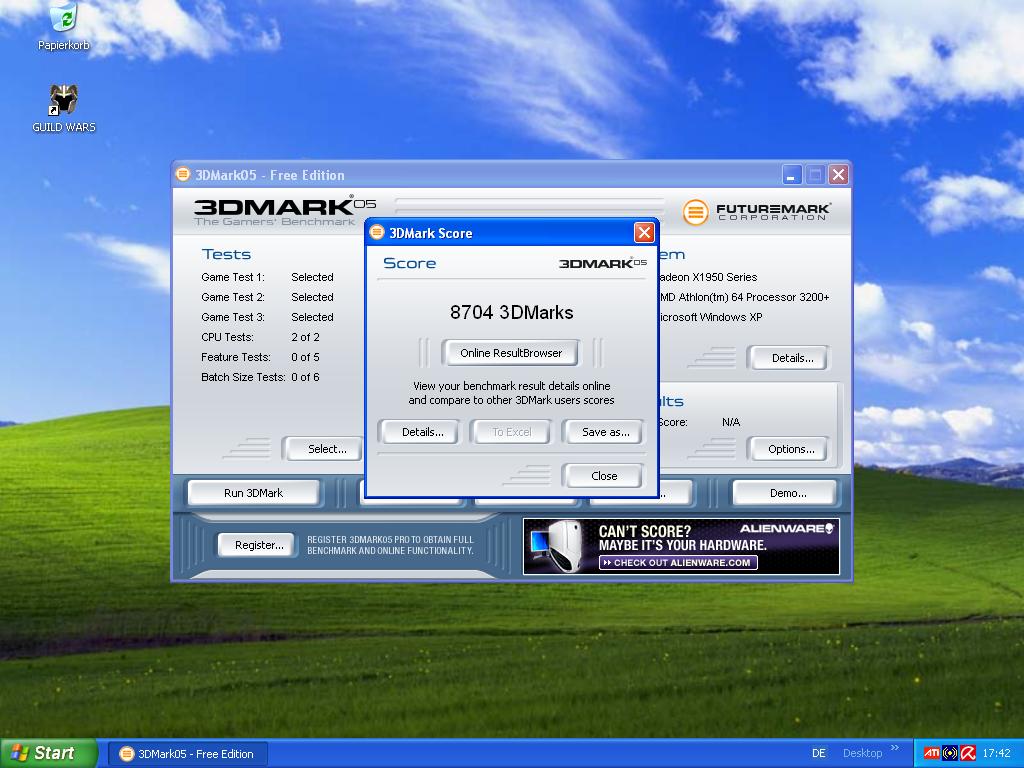Click the 17:42 system clock

tap(997, 753)
